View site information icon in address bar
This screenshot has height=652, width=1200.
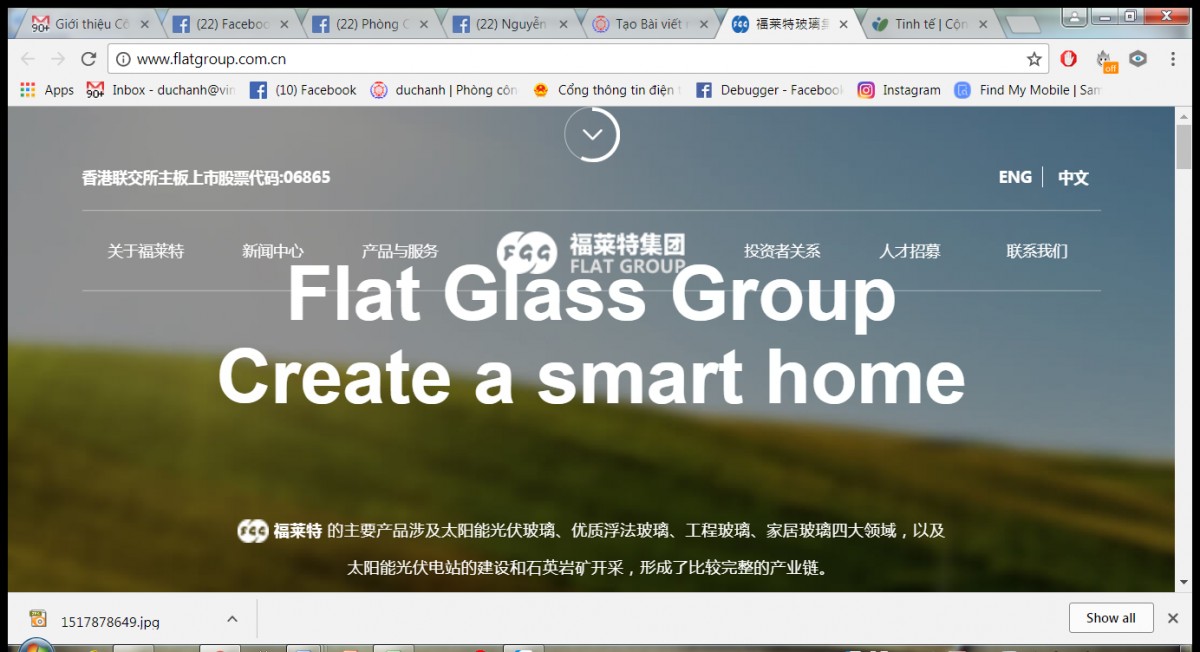pyautogui.click(x=123, y=59)
